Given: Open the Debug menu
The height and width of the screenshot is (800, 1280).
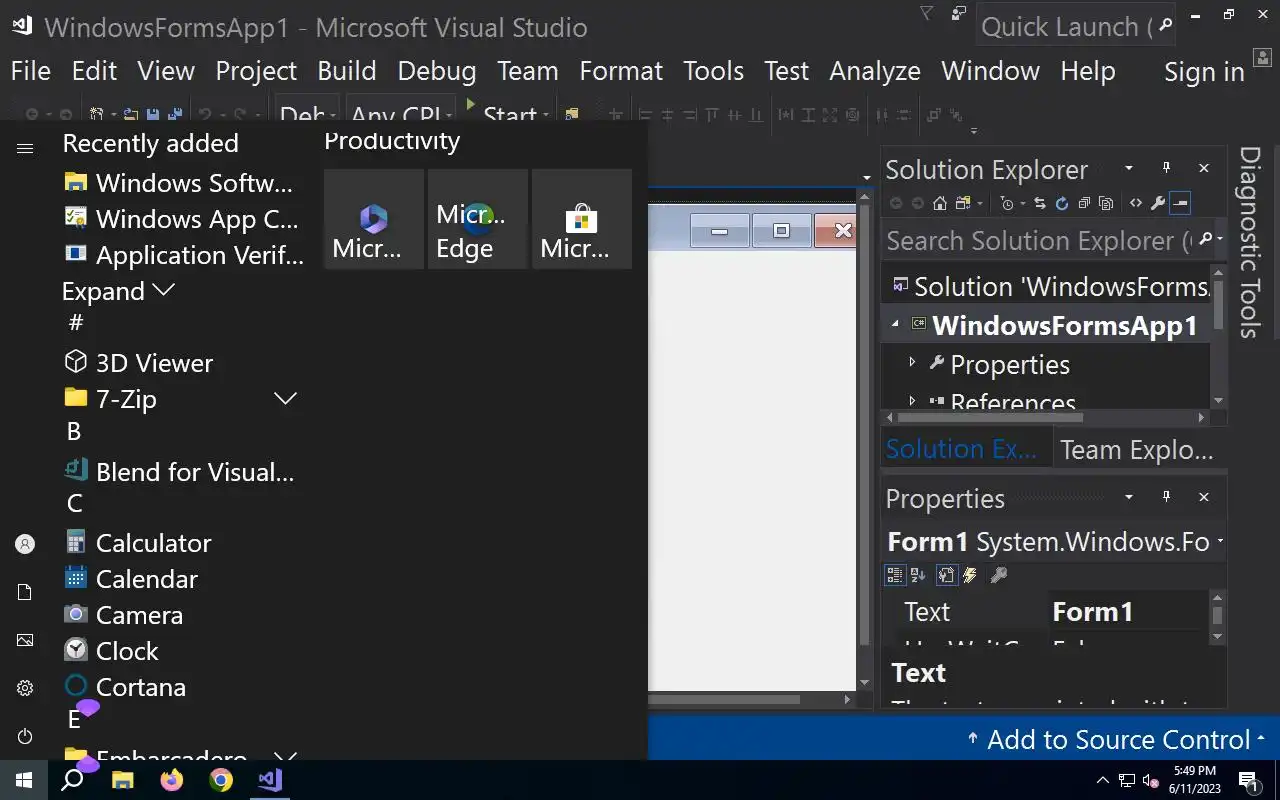Looking at the screenshot, I should (437, 71).
